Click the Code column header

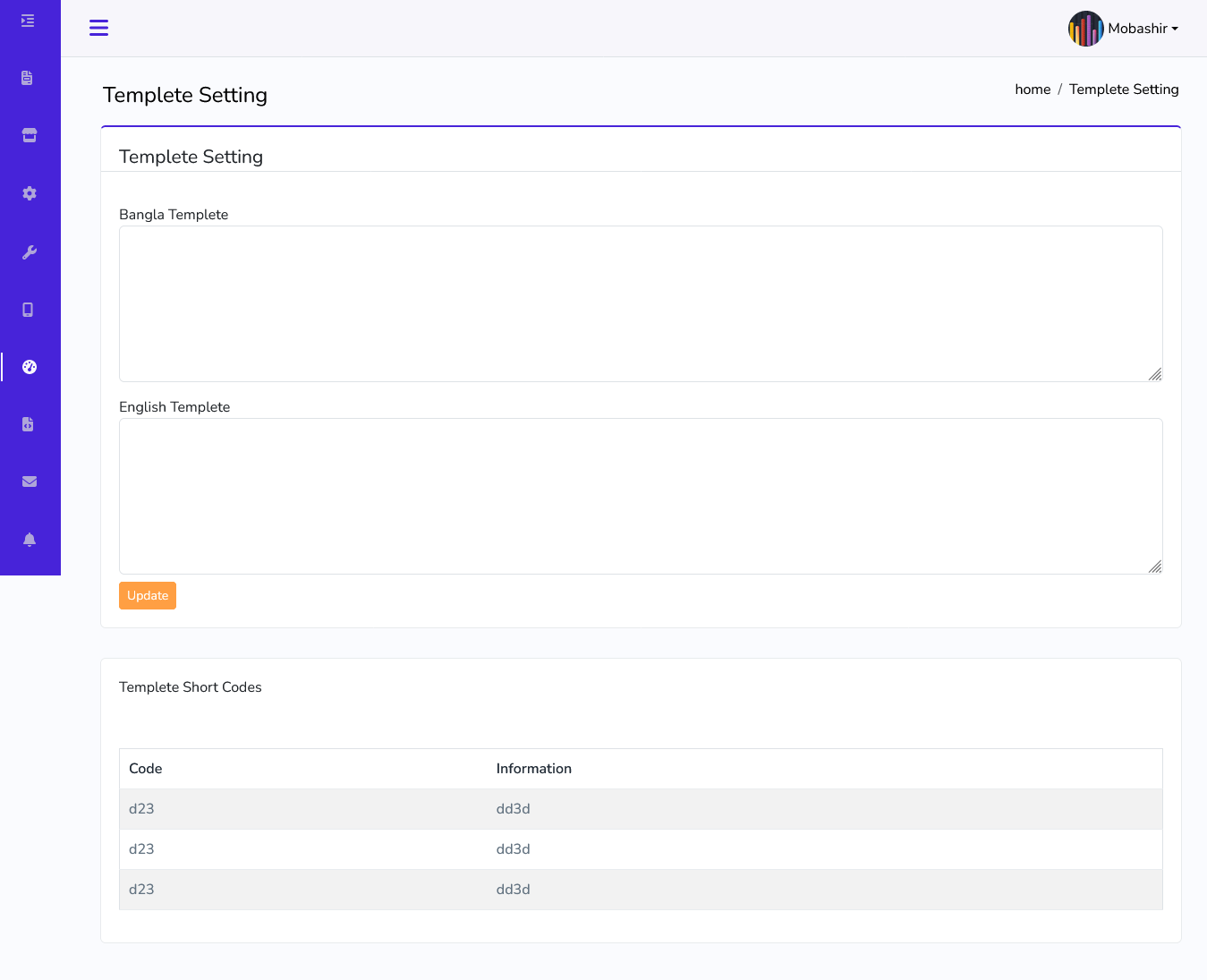pos(146,769)
